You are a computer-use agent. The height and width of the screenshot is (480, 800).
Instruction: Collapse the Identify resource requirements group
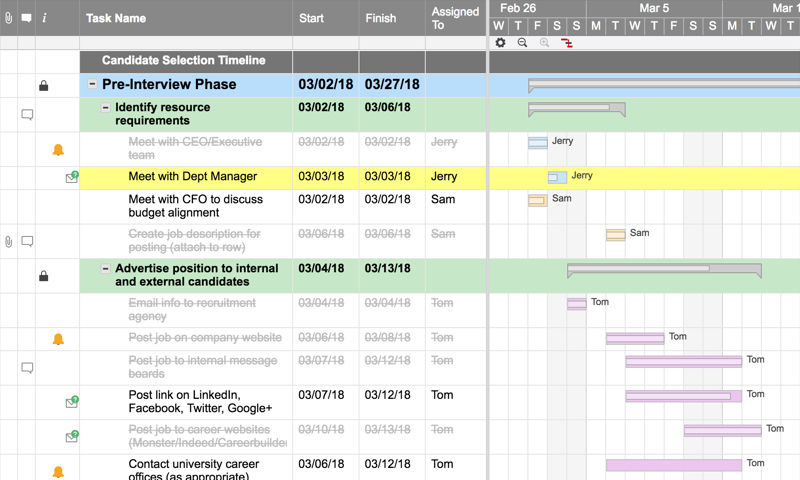(106, 107)
